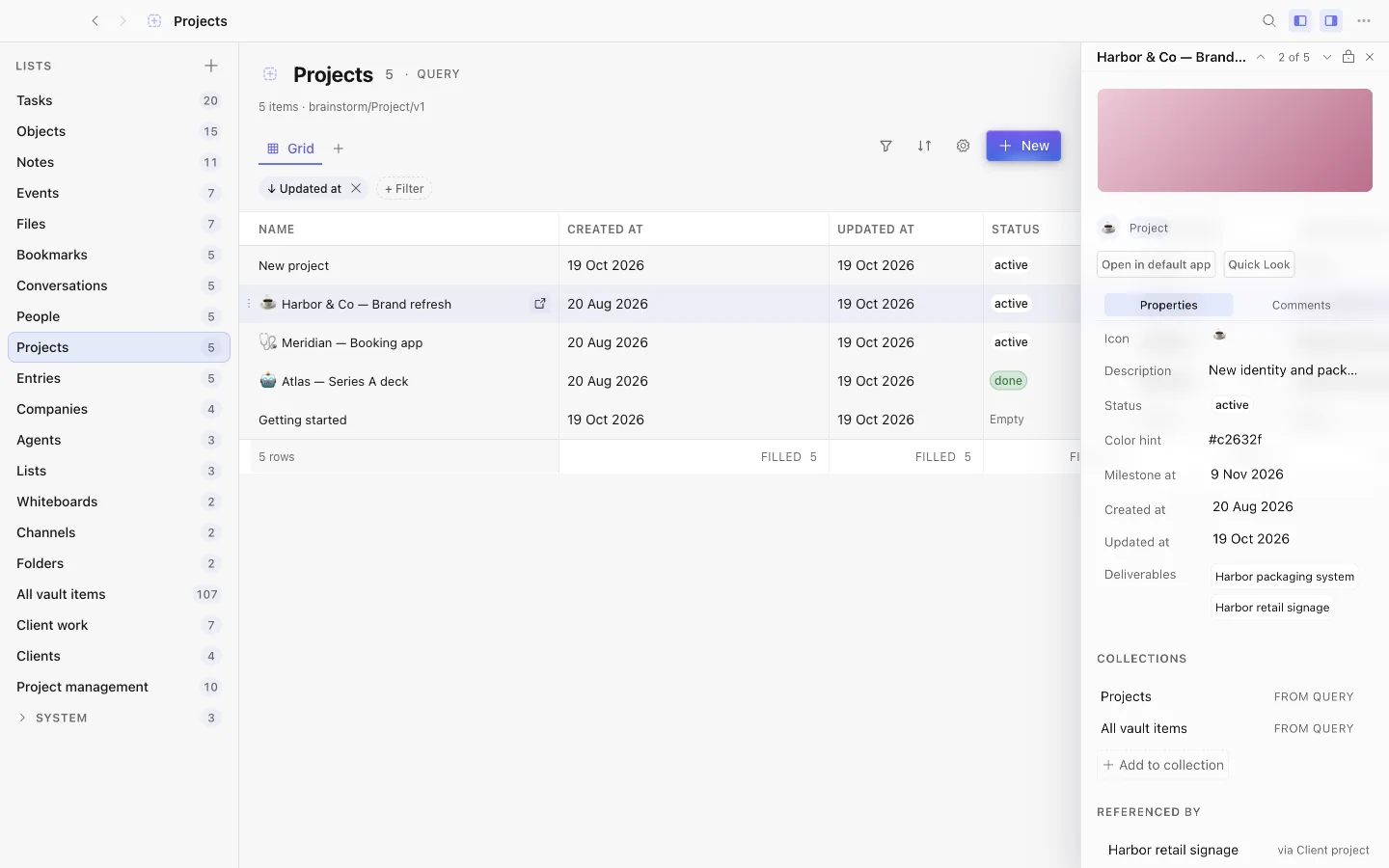The image size is (1389, 868).
Task: Go forward with the right chevron arrow
Action: click(123, 20)
